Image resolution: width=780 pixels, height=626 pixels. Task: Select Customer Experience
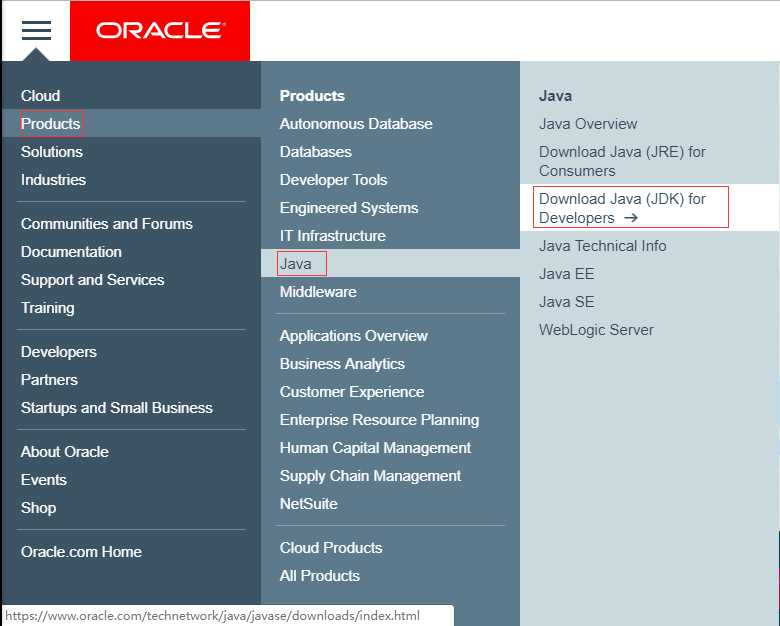point(352,392)
